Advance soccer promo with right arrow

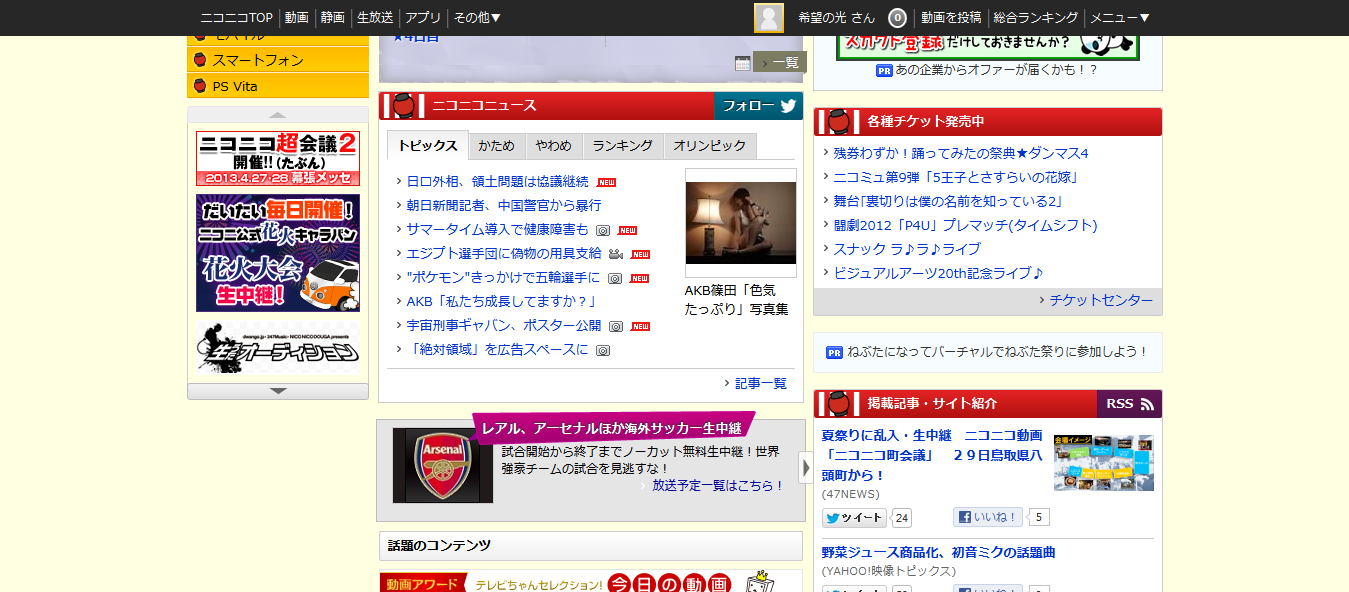coord(806,467)
